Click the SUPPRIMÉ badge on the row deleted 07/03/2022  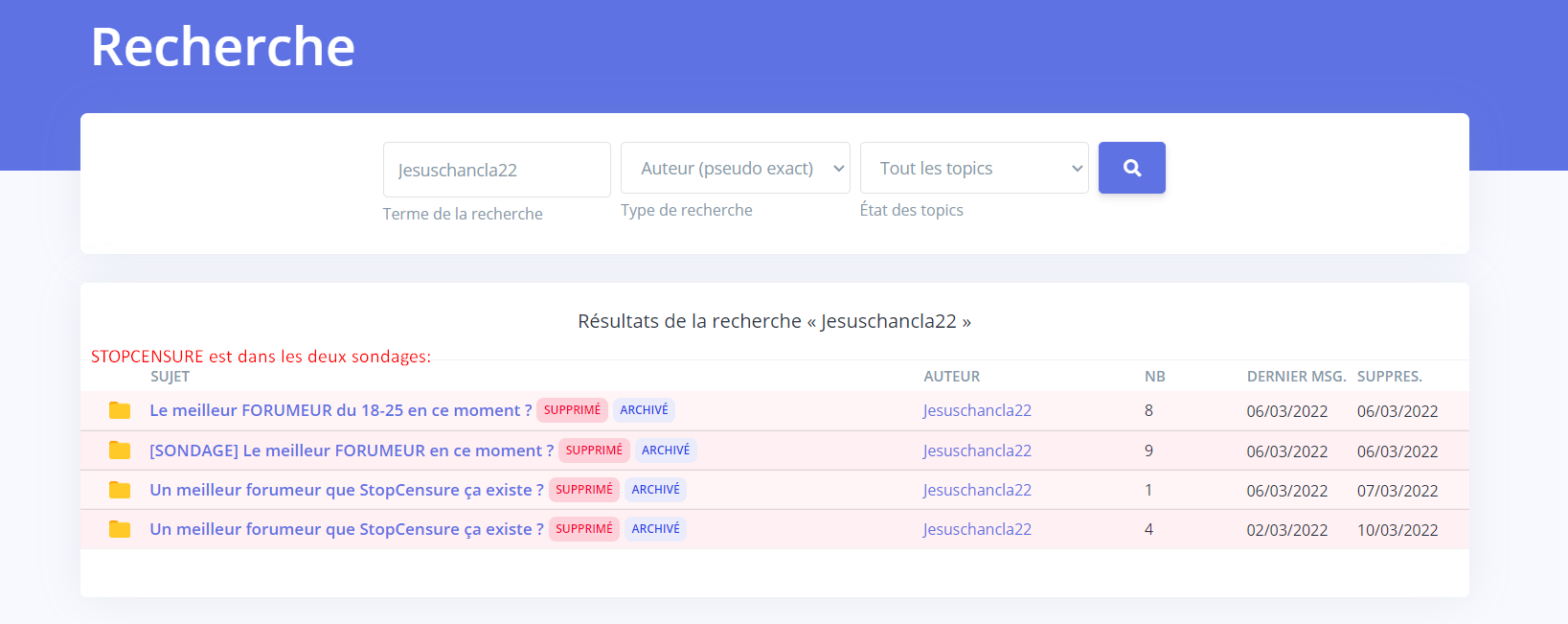click(584, 490)
